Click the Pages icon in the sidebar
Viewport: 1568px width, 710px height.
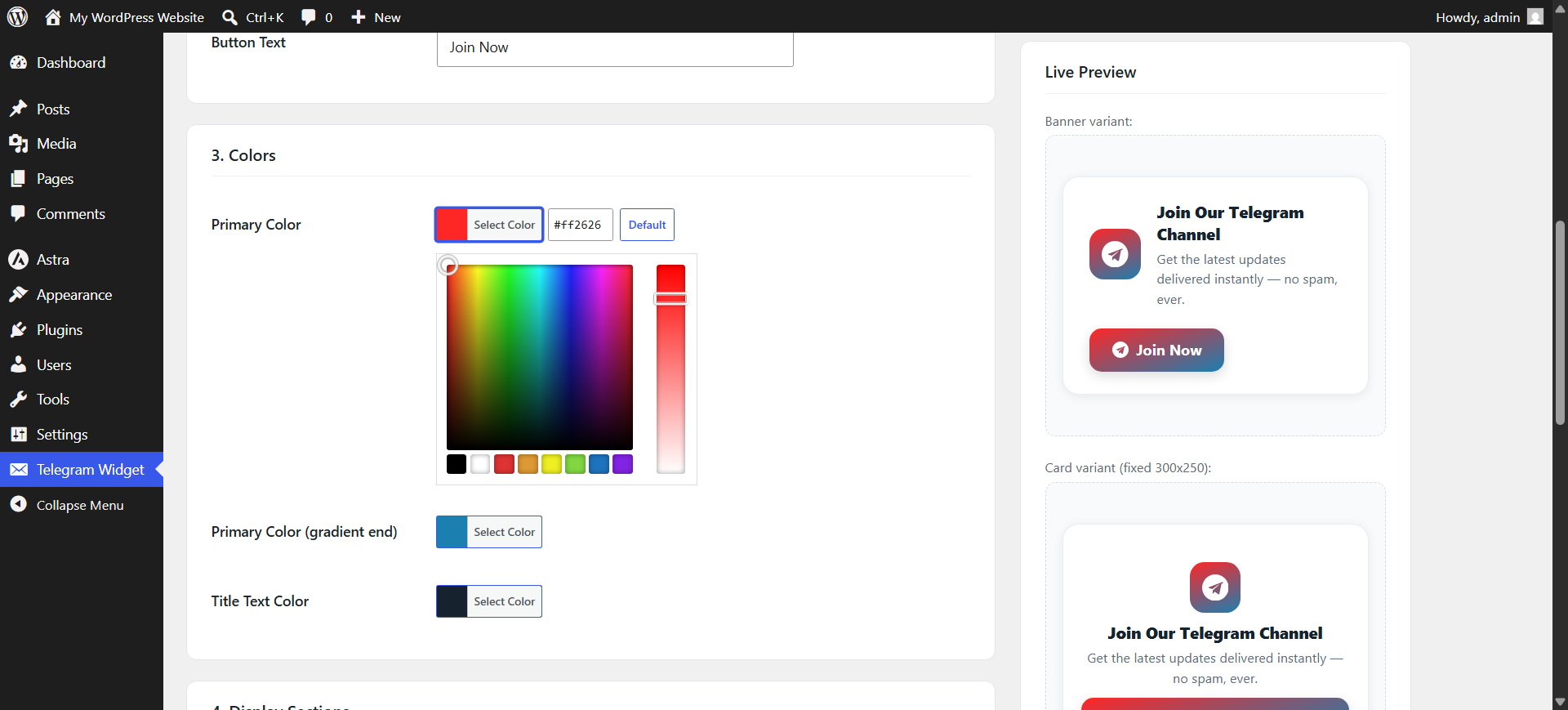click(x=19, y=179)
